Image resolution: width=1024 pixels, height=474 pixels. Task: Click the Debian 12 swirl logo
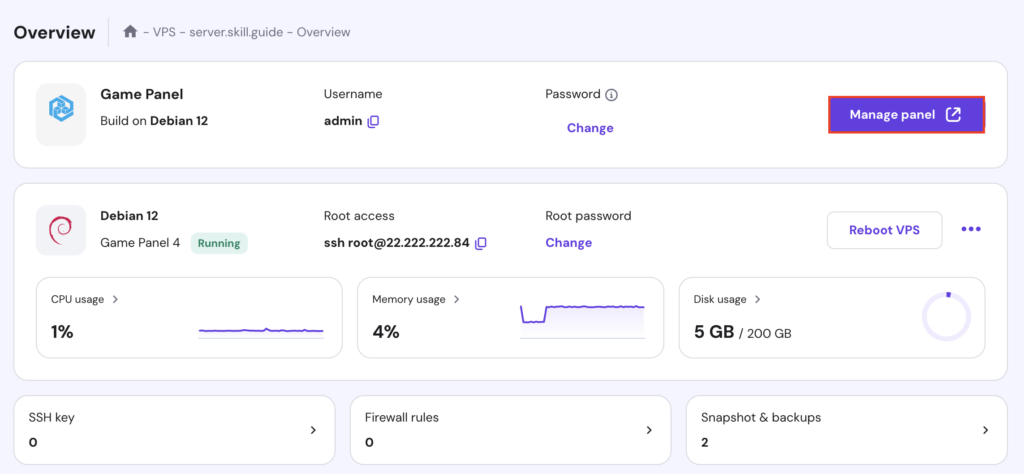pyautogui.click(x=61, y=230)
